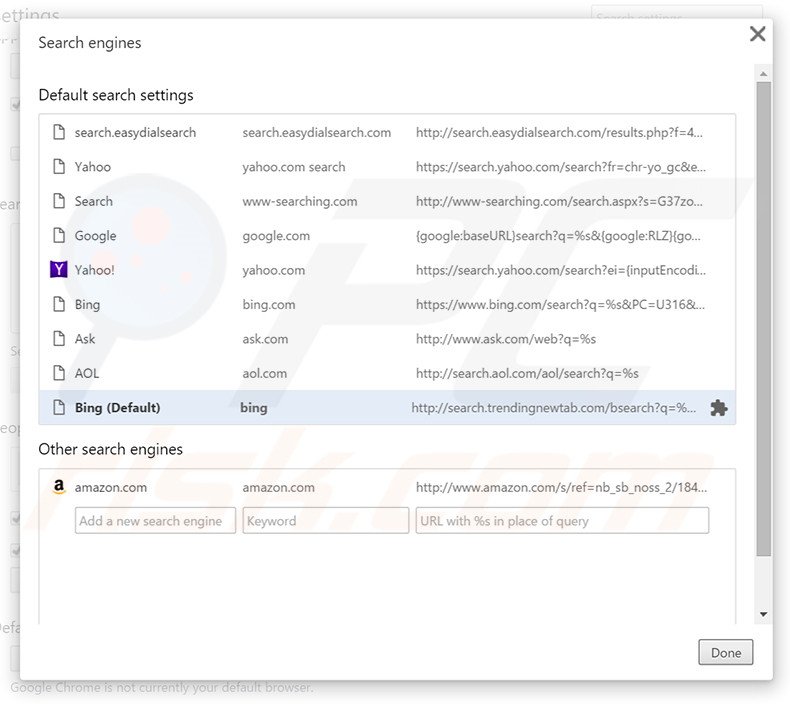This screenshot has height=704, width=790.
Task: Select the search.easydialsearch engine name
Action: click(135, 133)
